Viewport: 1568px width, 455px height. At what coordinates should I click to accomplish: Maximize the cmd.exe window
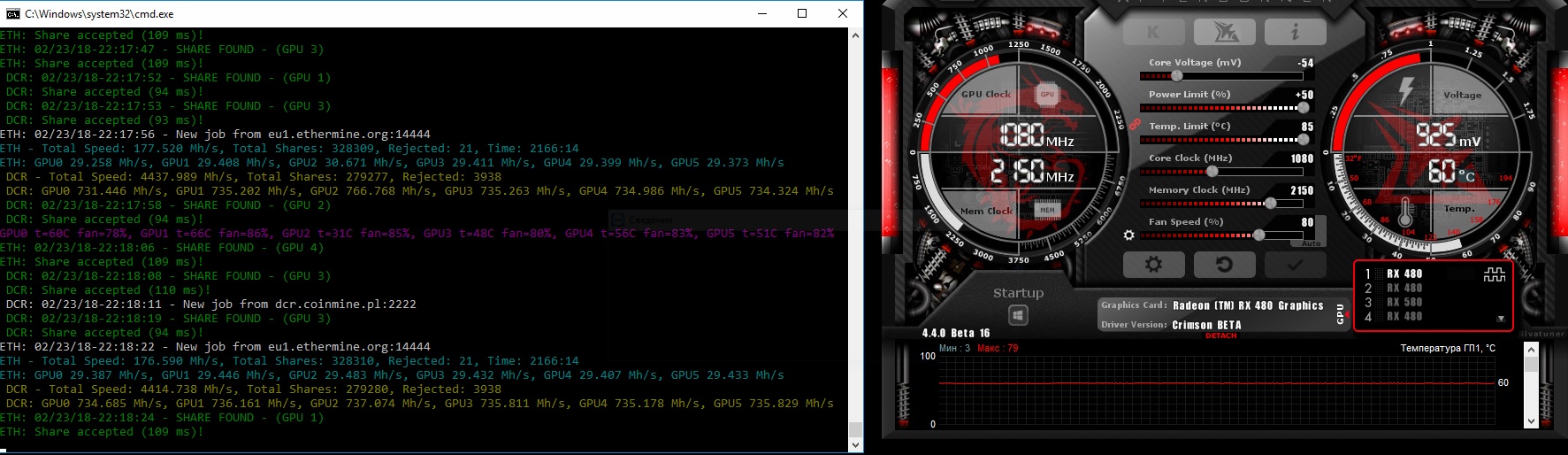tap(802, 13)
